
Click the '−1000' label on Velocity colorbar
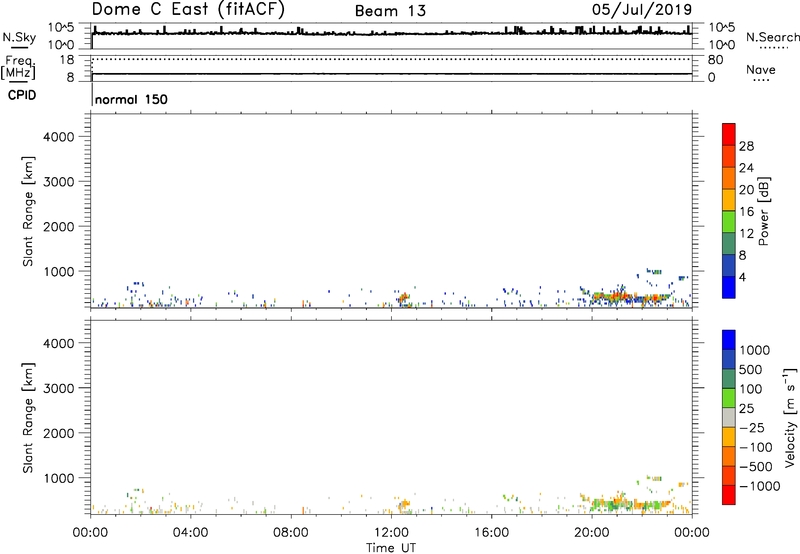tap(759, 486)
